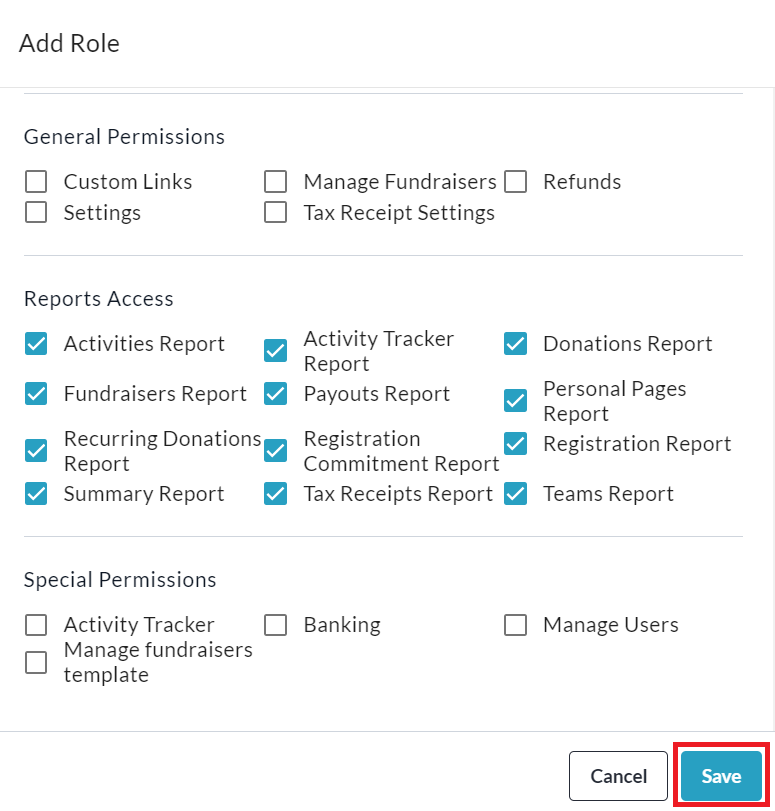Check the Manage Users permission
775x811 pixels.
pos(515,625)
